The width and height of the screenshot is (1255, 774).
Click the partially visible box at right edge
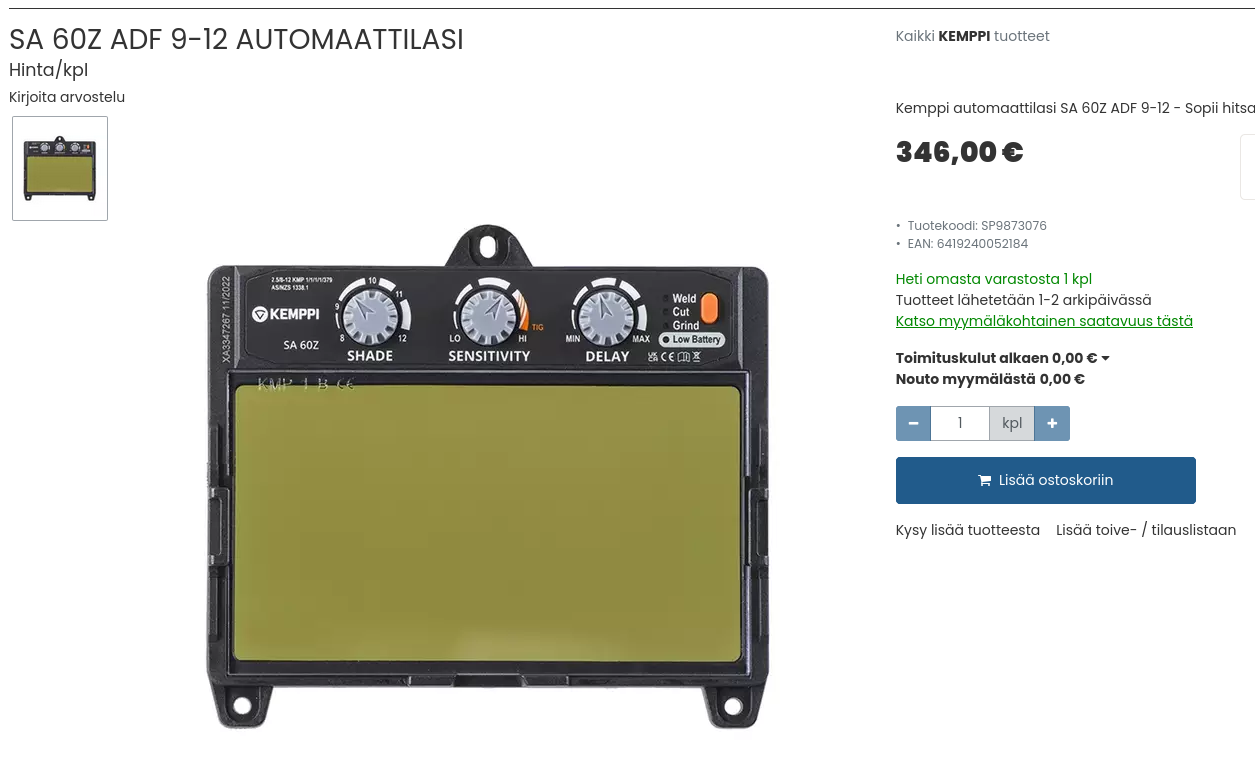[x=1248, y=167]
